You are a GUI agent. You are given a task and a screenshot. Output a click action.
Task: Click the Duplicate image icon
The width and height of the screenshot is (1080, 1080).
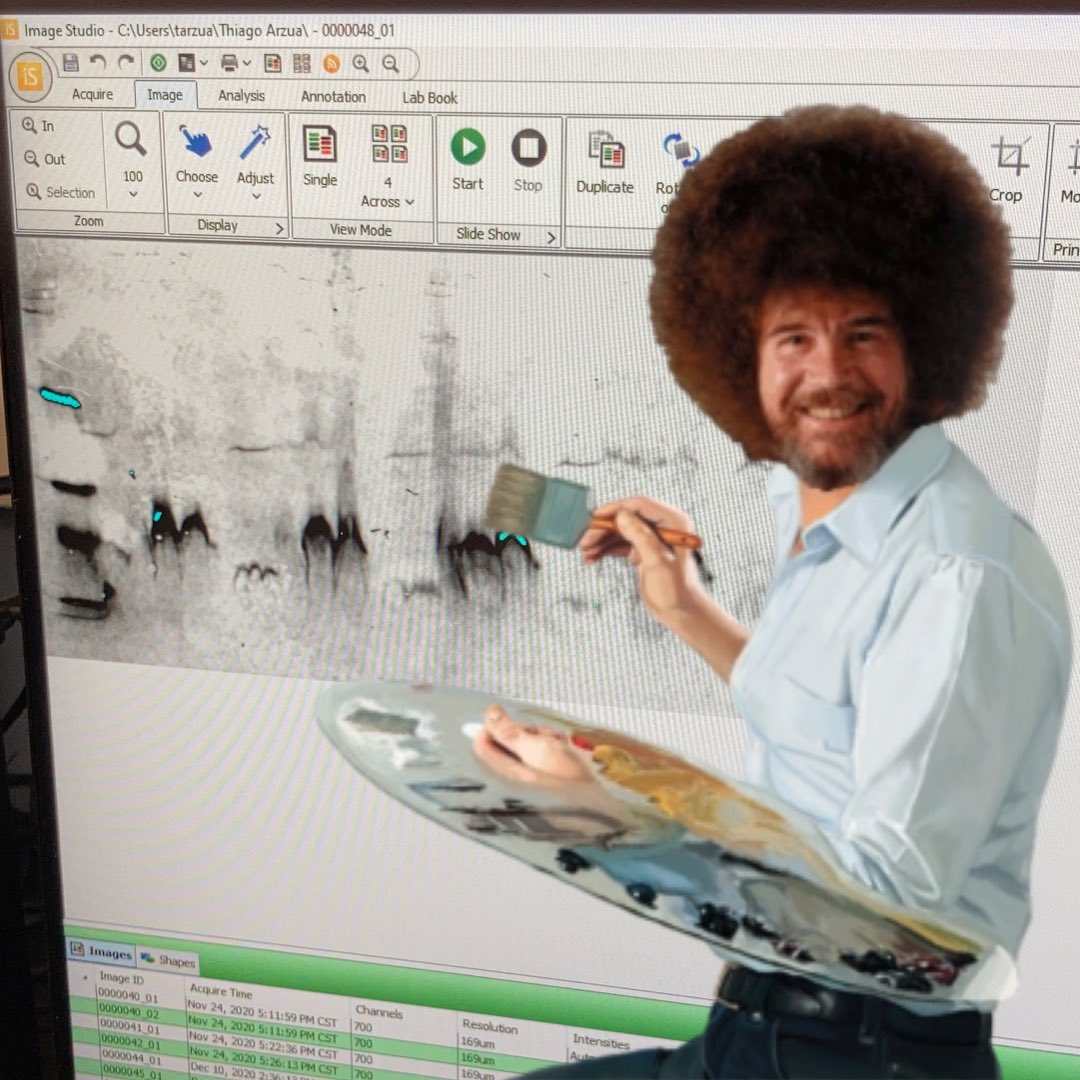click(606, 150)
